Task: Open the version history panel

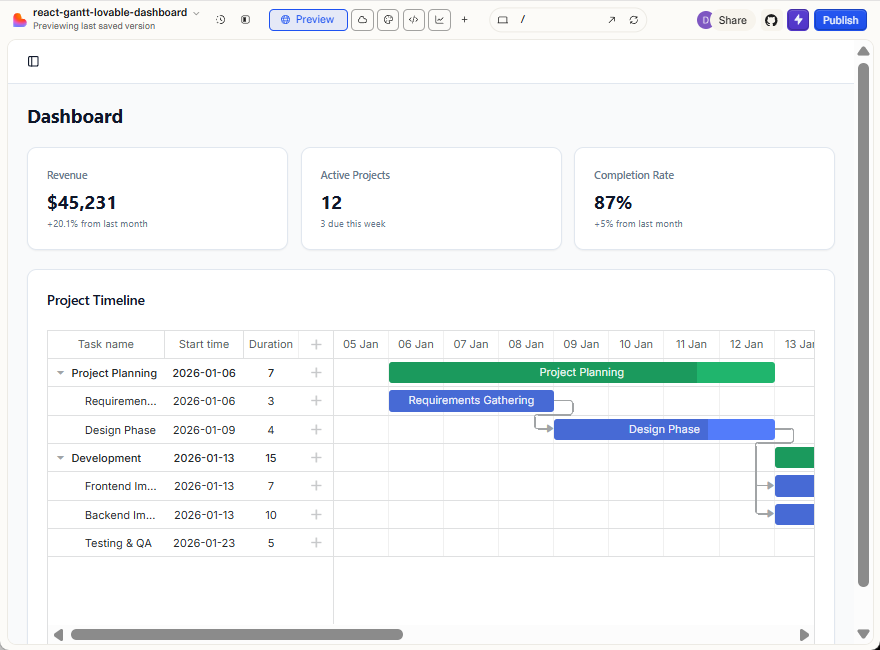Action: pos(220,20)
